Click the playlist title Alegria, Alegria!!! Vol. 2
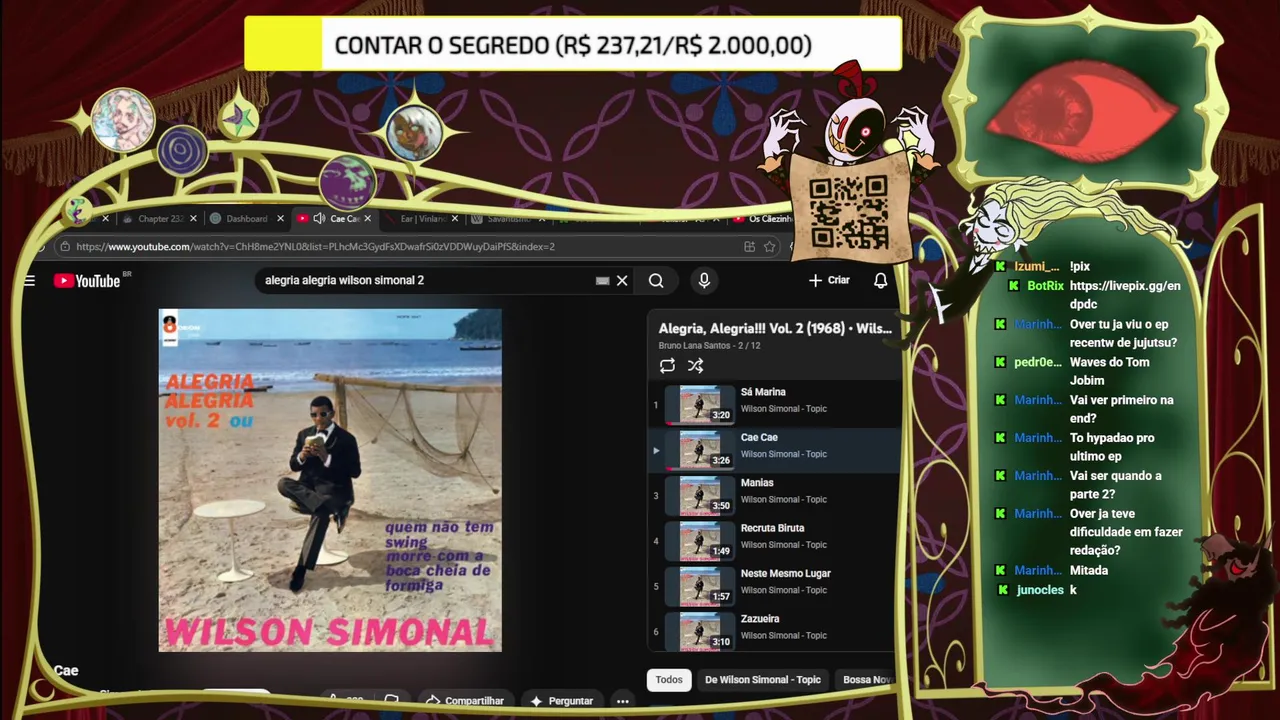1280x720 pixels. [x=775, y=328]
